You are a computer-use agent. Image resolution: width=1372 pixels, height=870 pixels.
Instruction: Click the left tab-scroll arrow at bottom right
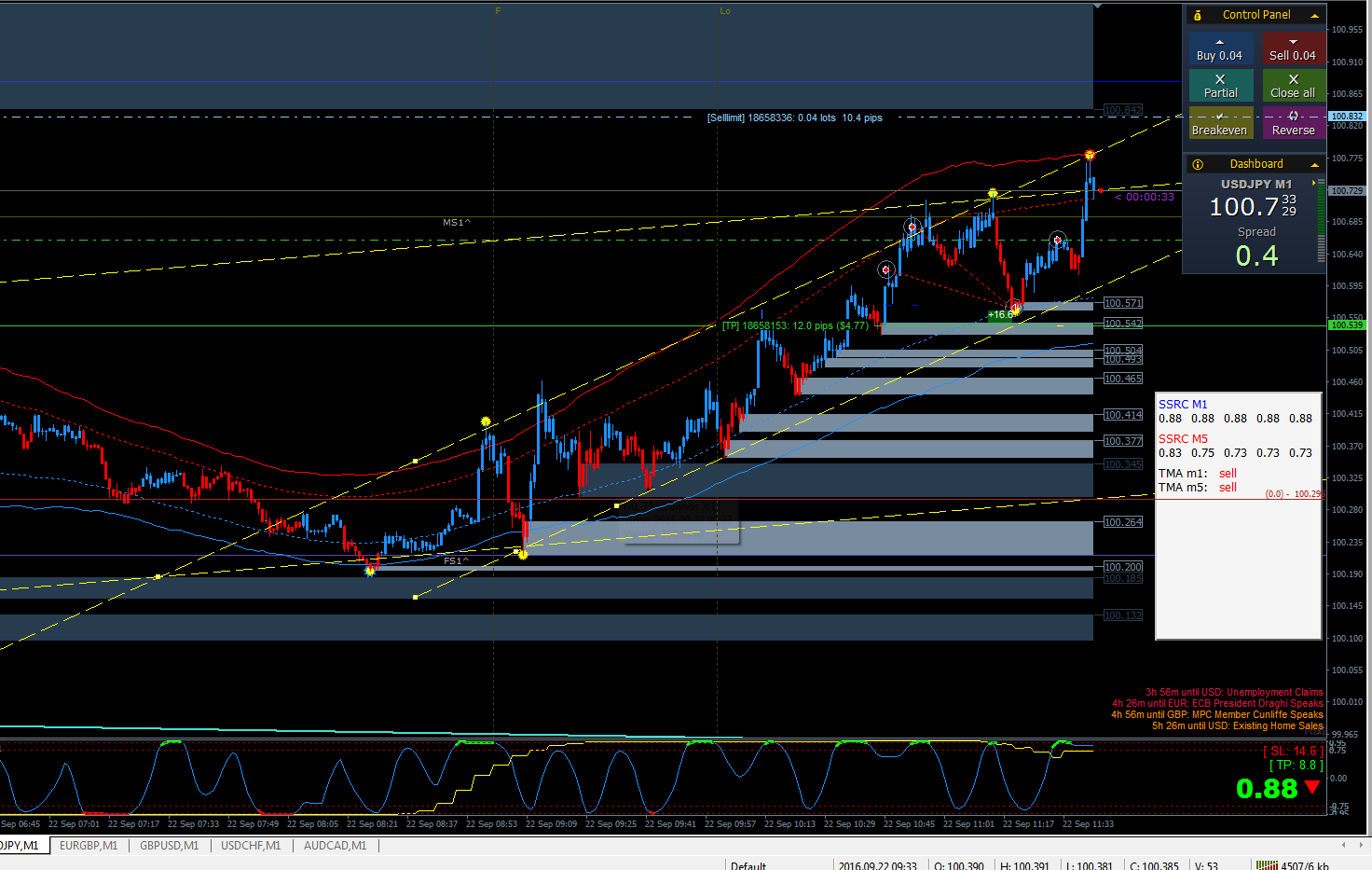[x=1343, y=845]
